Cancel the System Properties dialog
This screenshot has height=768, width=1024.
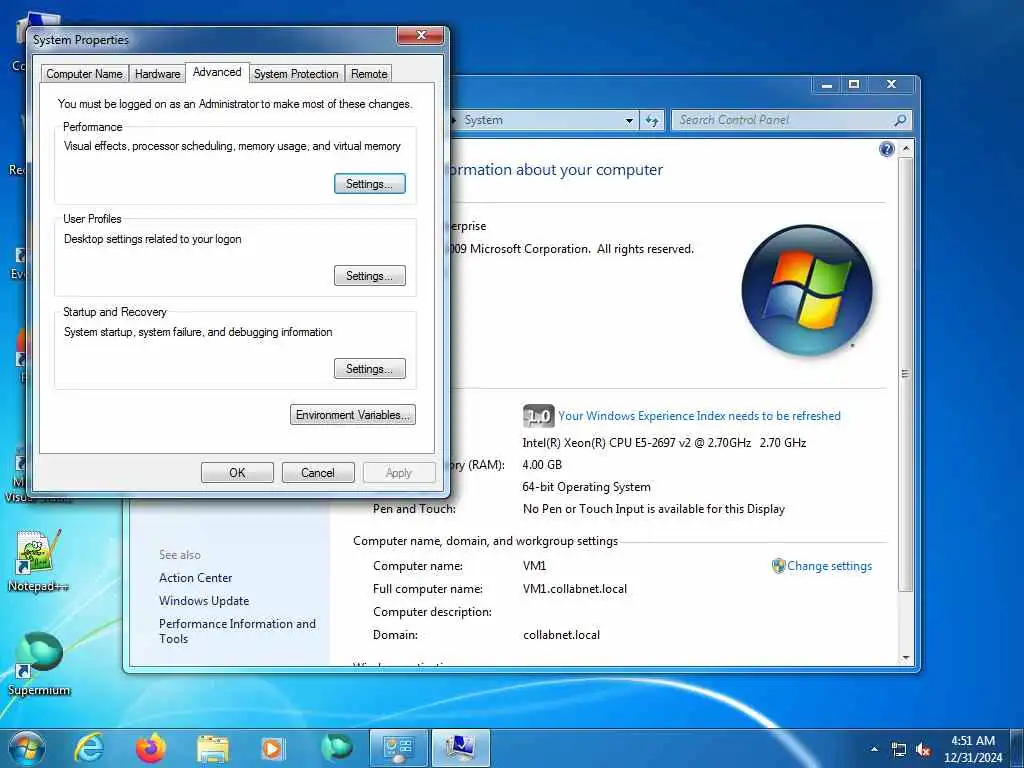[318, 472]
